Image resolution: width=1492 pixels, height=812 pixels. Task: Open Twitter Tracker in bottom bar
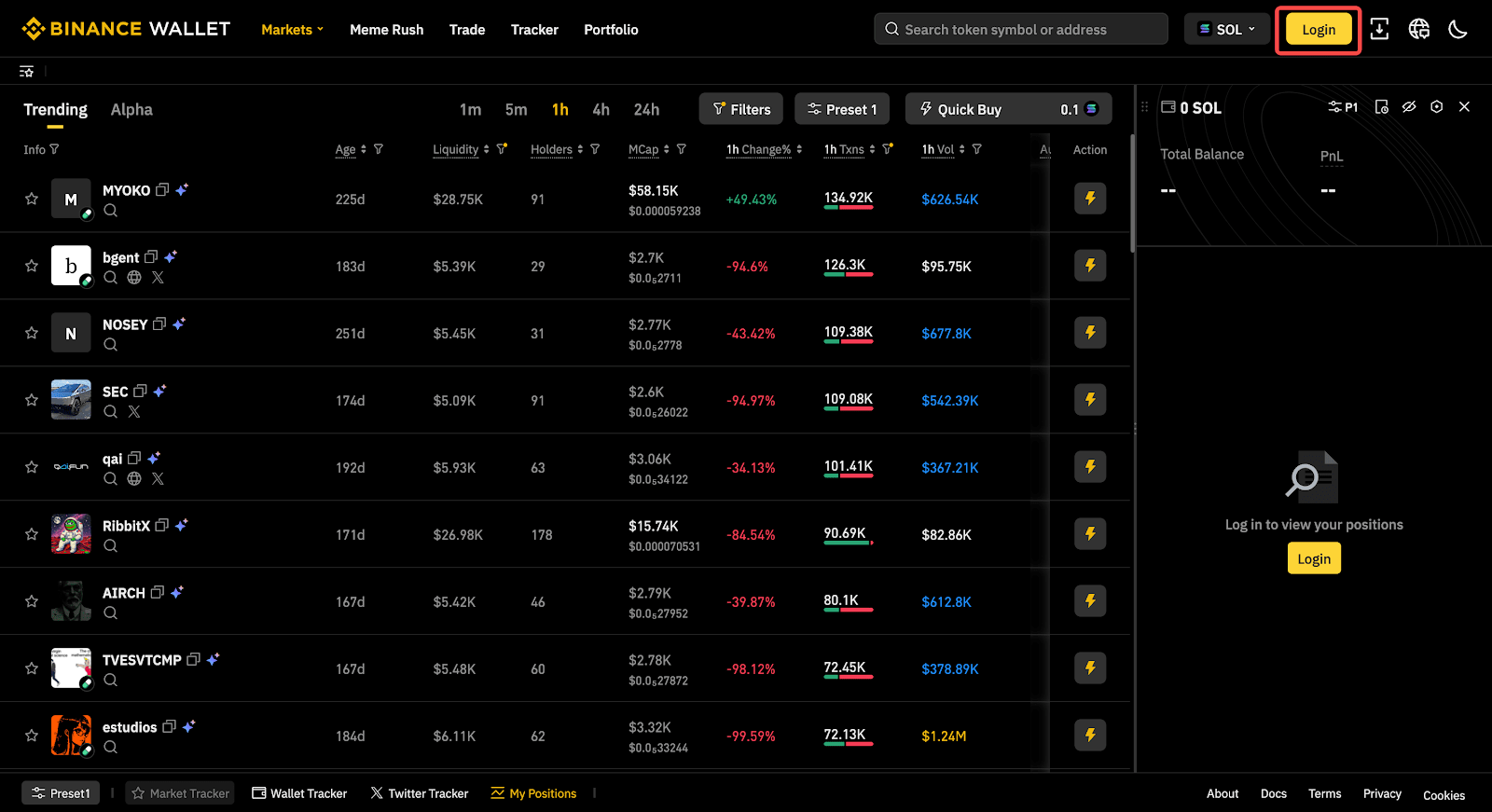pos(420,793)
